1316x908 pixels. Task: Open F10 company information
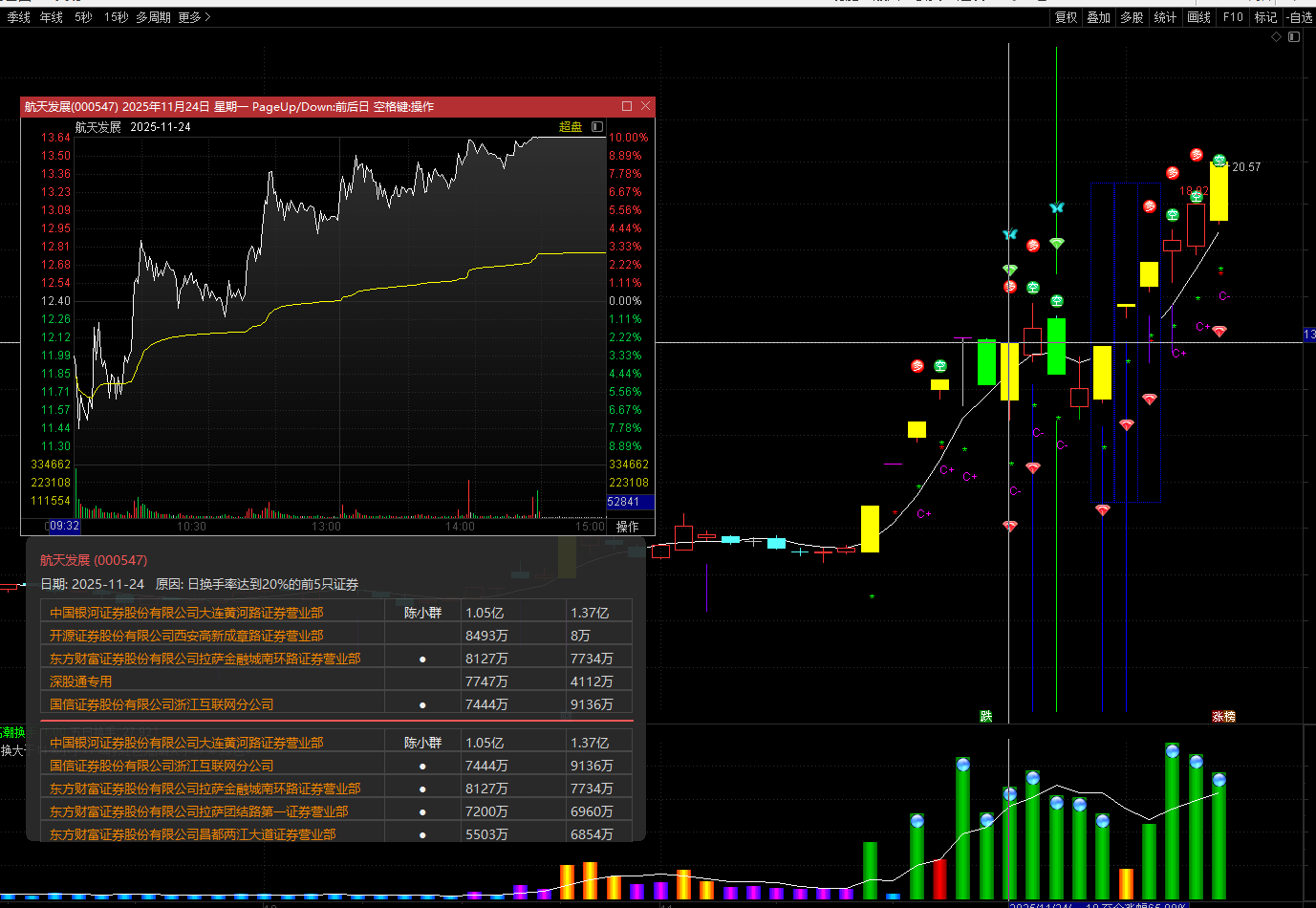pyautogui.click(x=1233, y=17)
